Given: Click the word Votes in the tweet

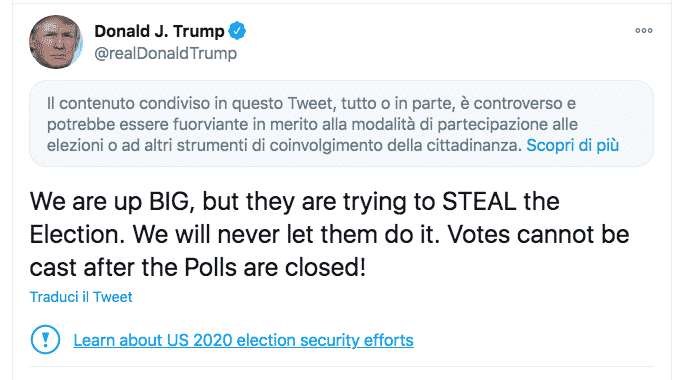Looking at the screenshot, I should pos(478,234).
